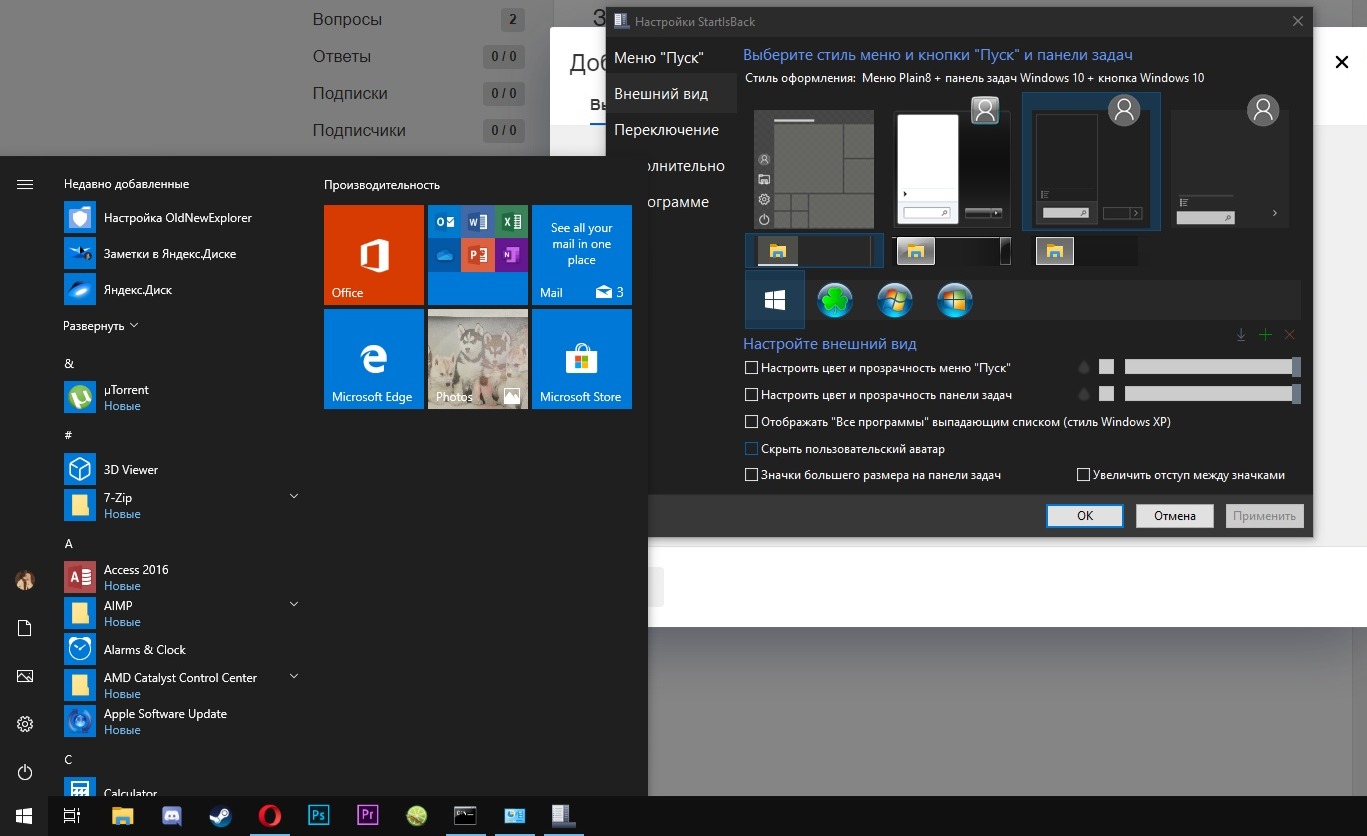Check Скрыть пользовательский аватар

[x=751, y=449]
